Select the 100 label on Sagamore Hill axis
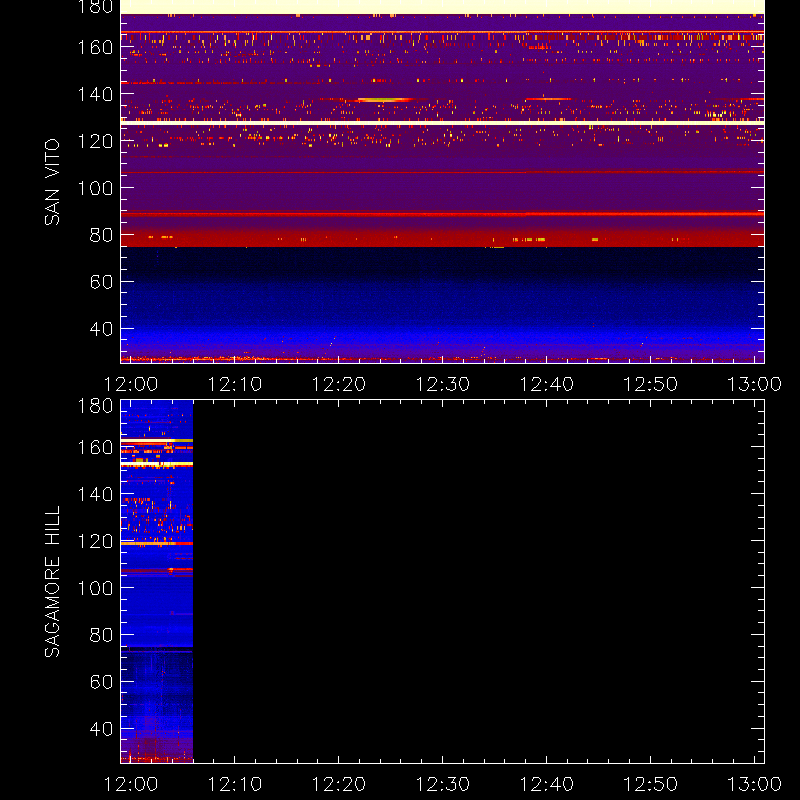800x800 pixels. pyautogui.click(x=95, y=588)
